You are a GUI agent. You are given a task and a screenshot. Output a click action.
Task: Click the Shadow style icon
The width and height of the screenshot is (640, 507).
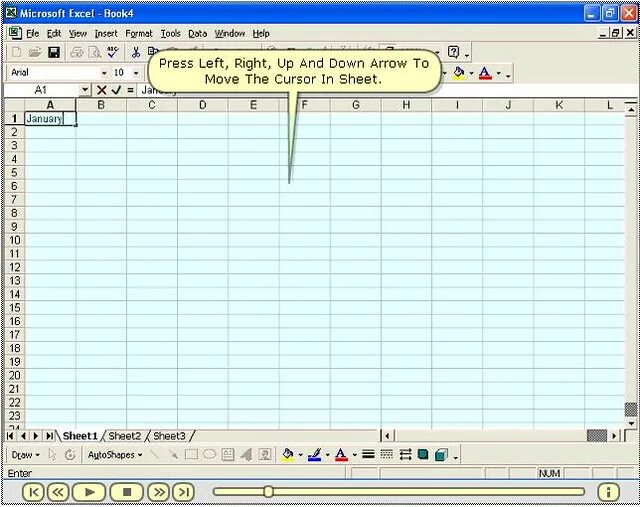423,454
